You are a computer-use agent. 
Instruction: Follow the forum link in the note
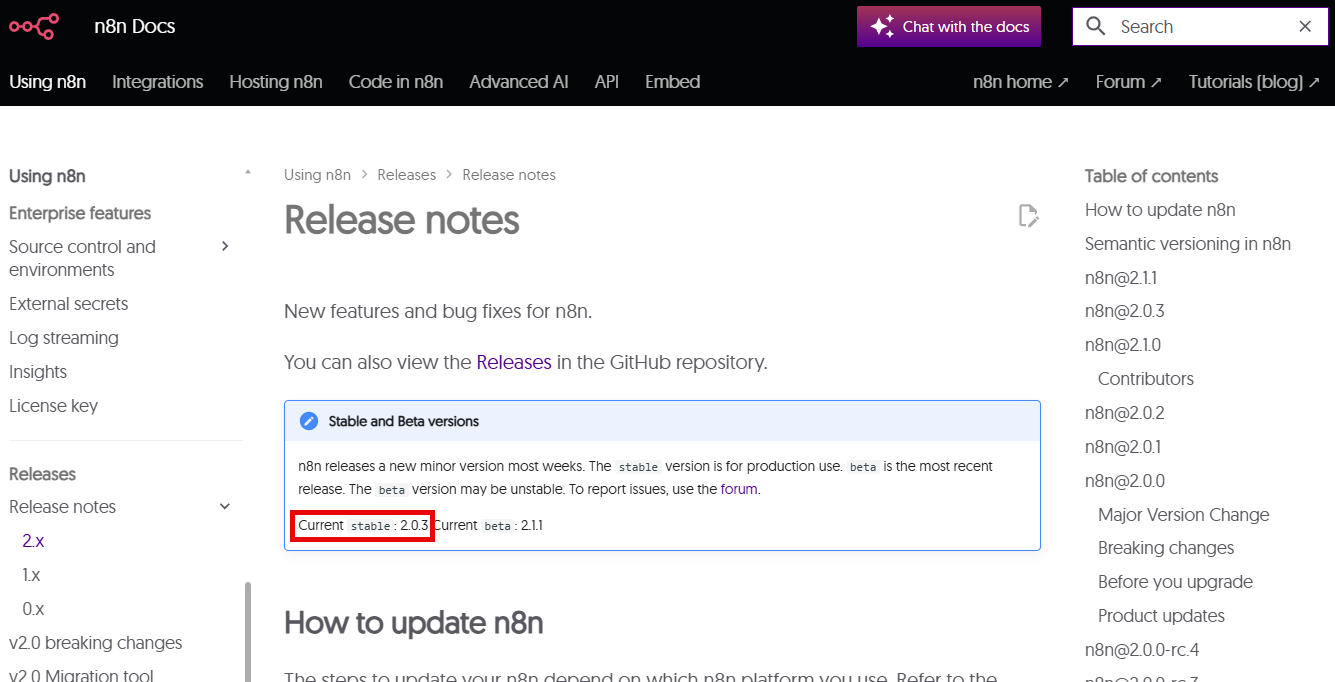(738, 489)
